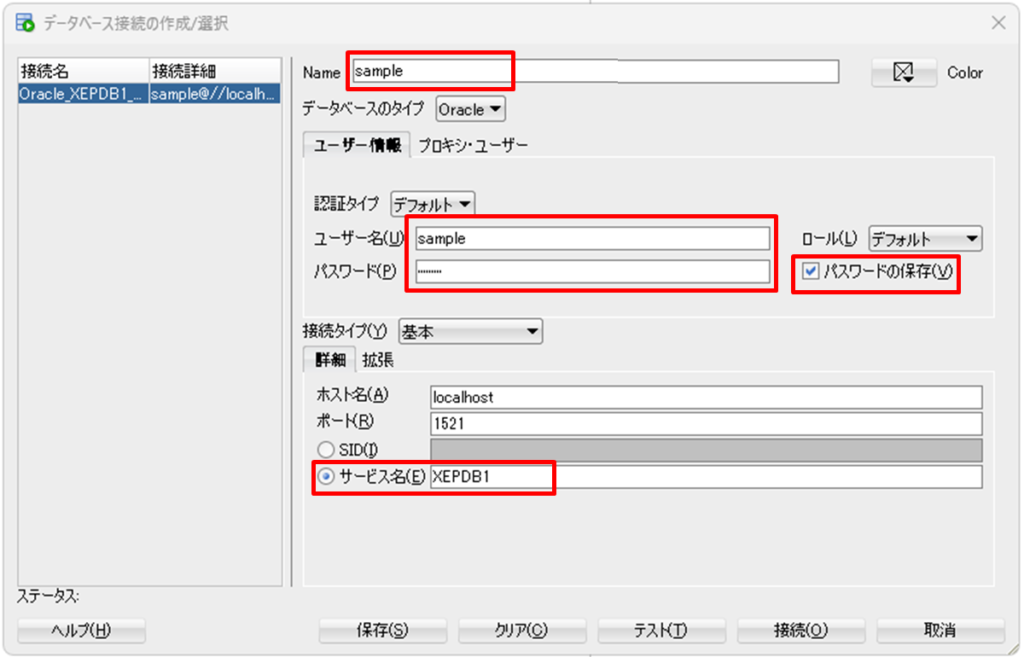
Task: Toggle the password save checkbox
Action: pyautogui.click(x=811, y=271)
